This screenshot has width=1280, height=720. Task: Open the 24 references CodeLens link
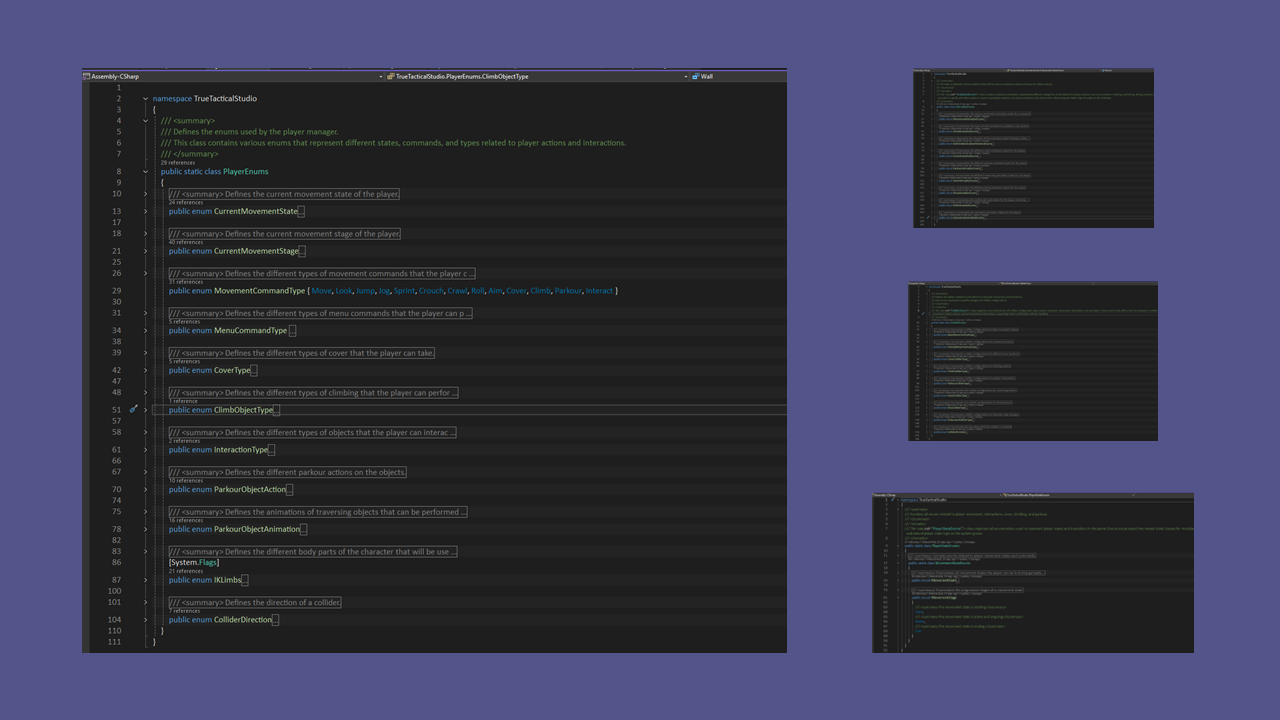pos(186,202)
